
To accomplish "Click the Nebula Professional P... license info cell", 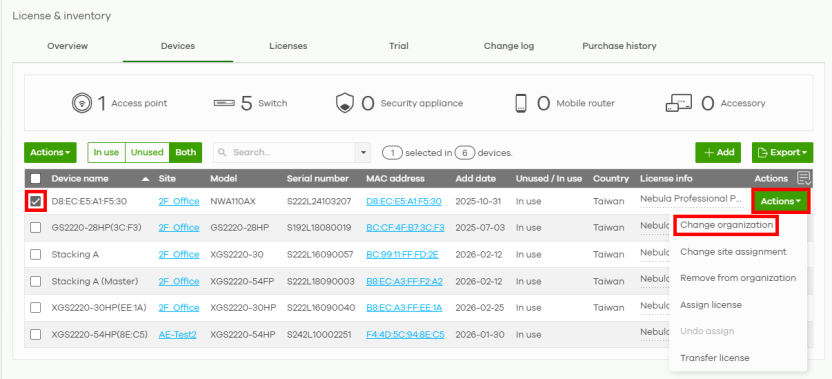I will (x=691, y=199).
